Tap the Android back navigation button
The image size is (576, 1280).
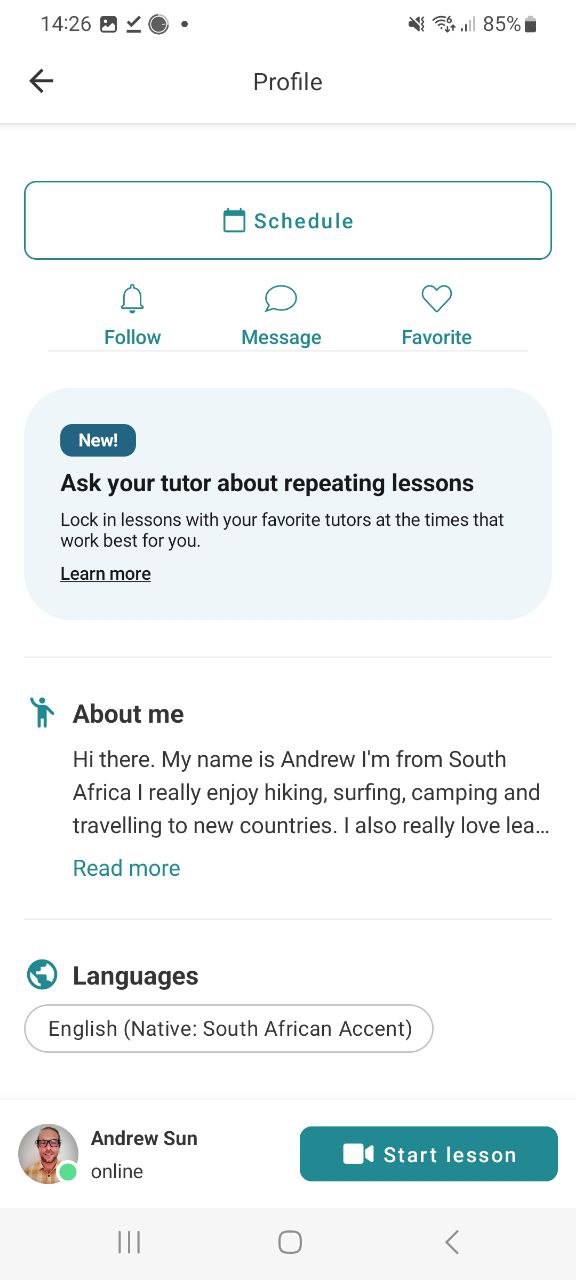(452, 1242)
